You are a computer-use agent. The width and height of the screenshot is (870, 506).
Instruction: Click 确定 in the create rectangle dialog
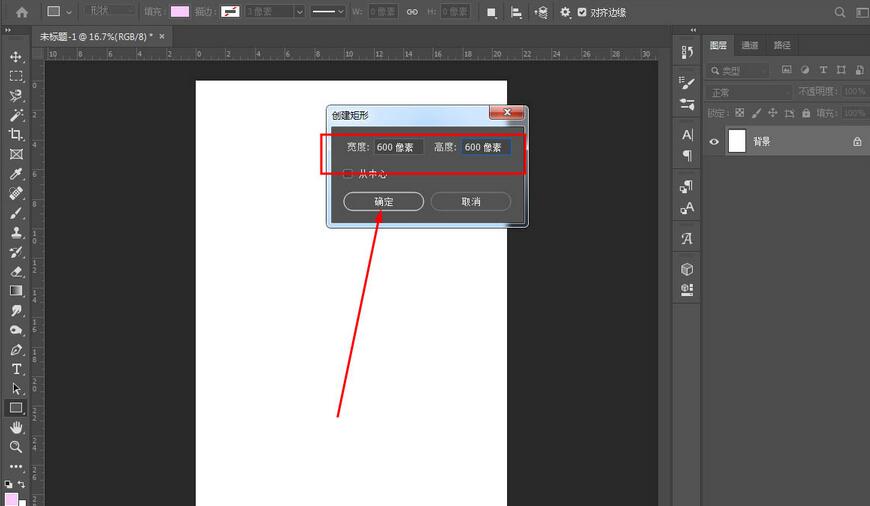point(383,201)
